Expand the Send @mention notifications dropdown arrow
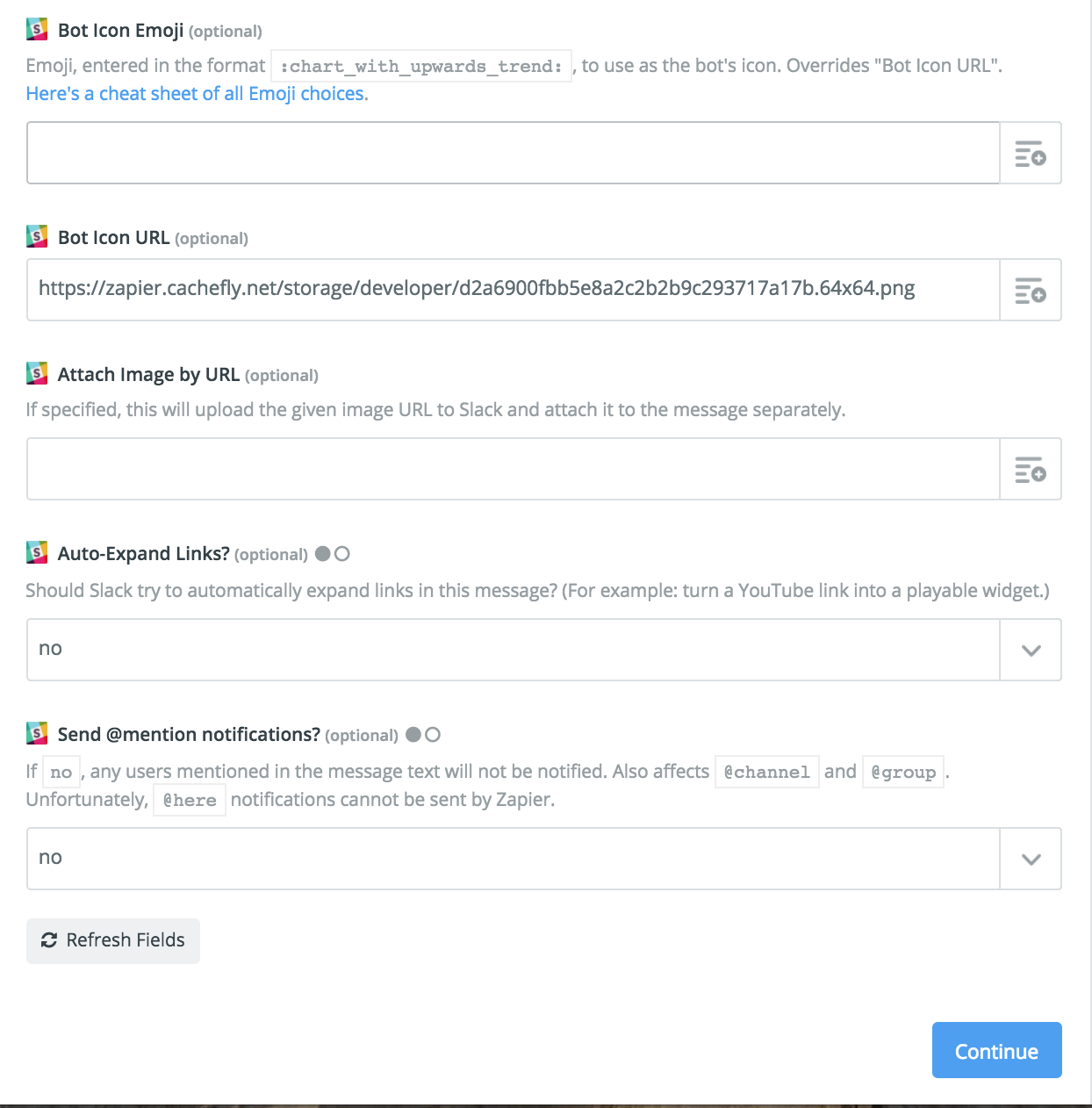The width and height of the screenshot is (1092, 1108). [1031, 860]
